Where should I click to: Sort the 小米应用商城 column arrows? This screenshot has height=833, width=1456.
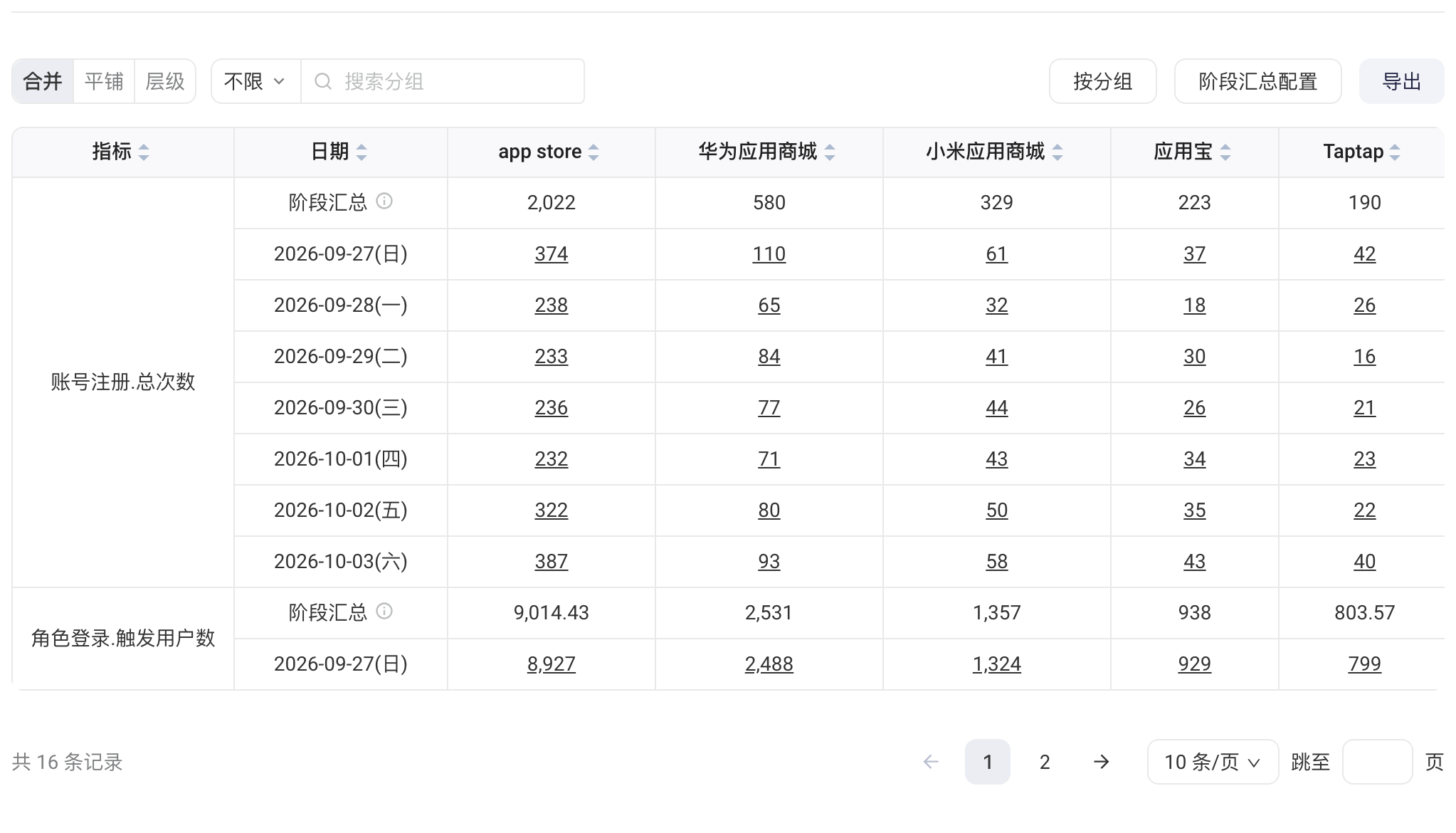1057,152
